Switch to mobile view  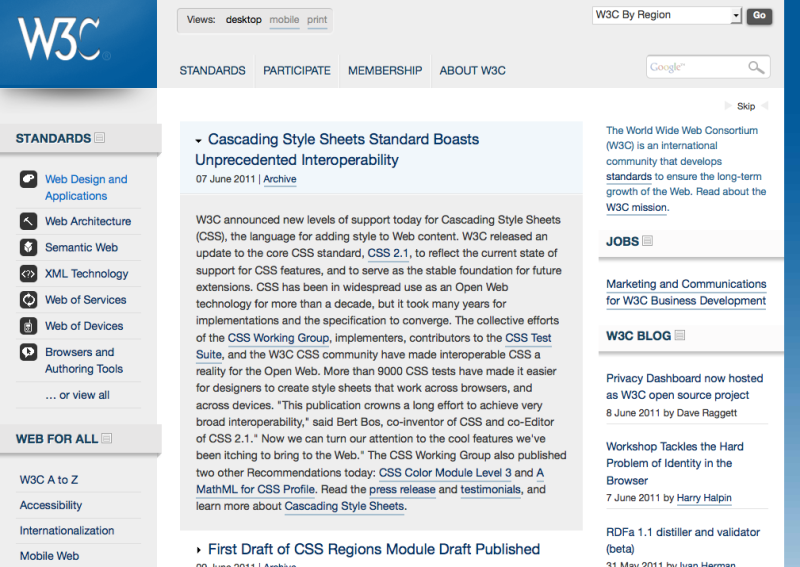pyautogui.click(x=284, y=20)
